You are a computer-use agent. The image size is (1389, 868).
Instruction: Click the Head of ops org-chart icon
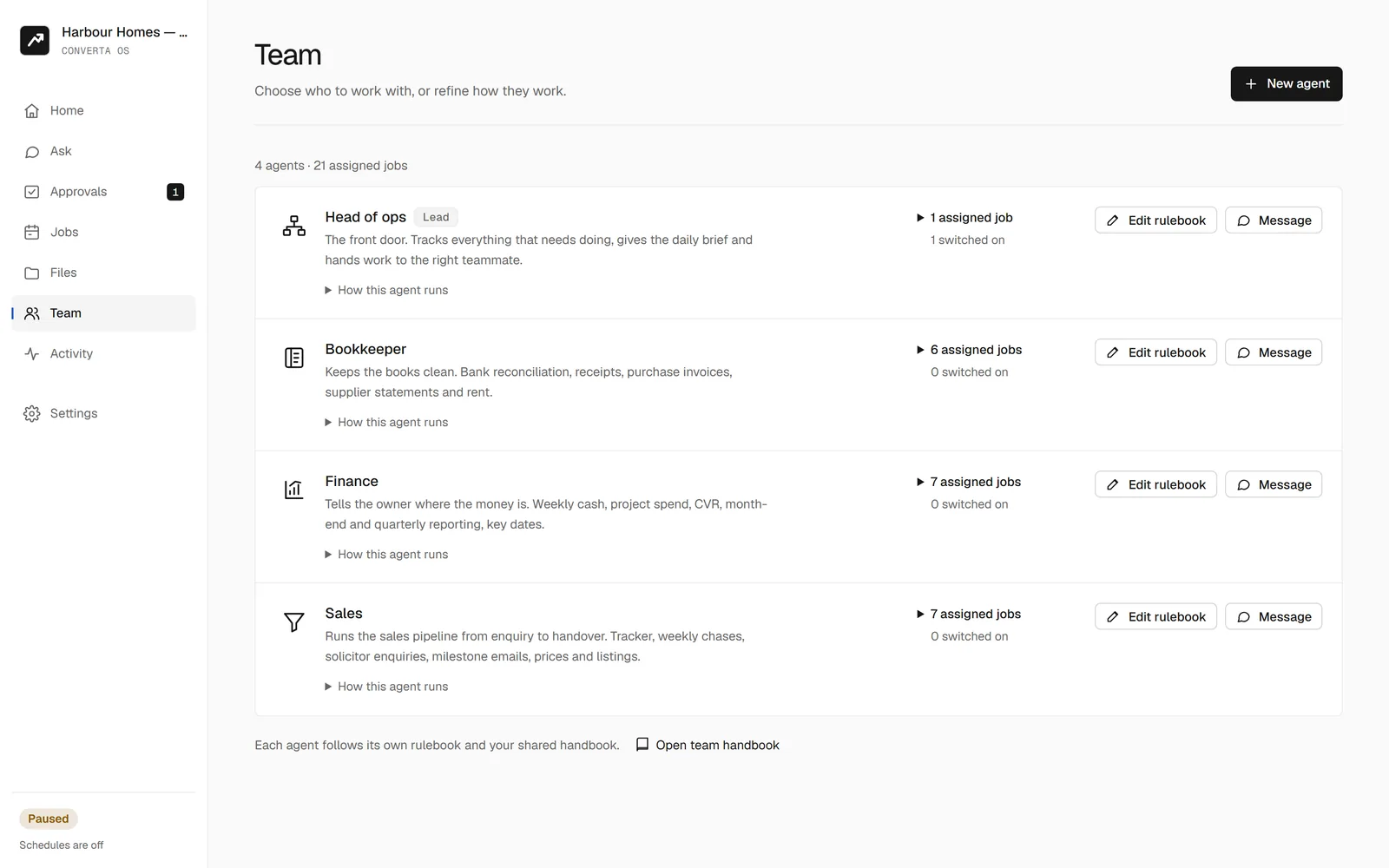pyautogui.click(x=294, y=226)
